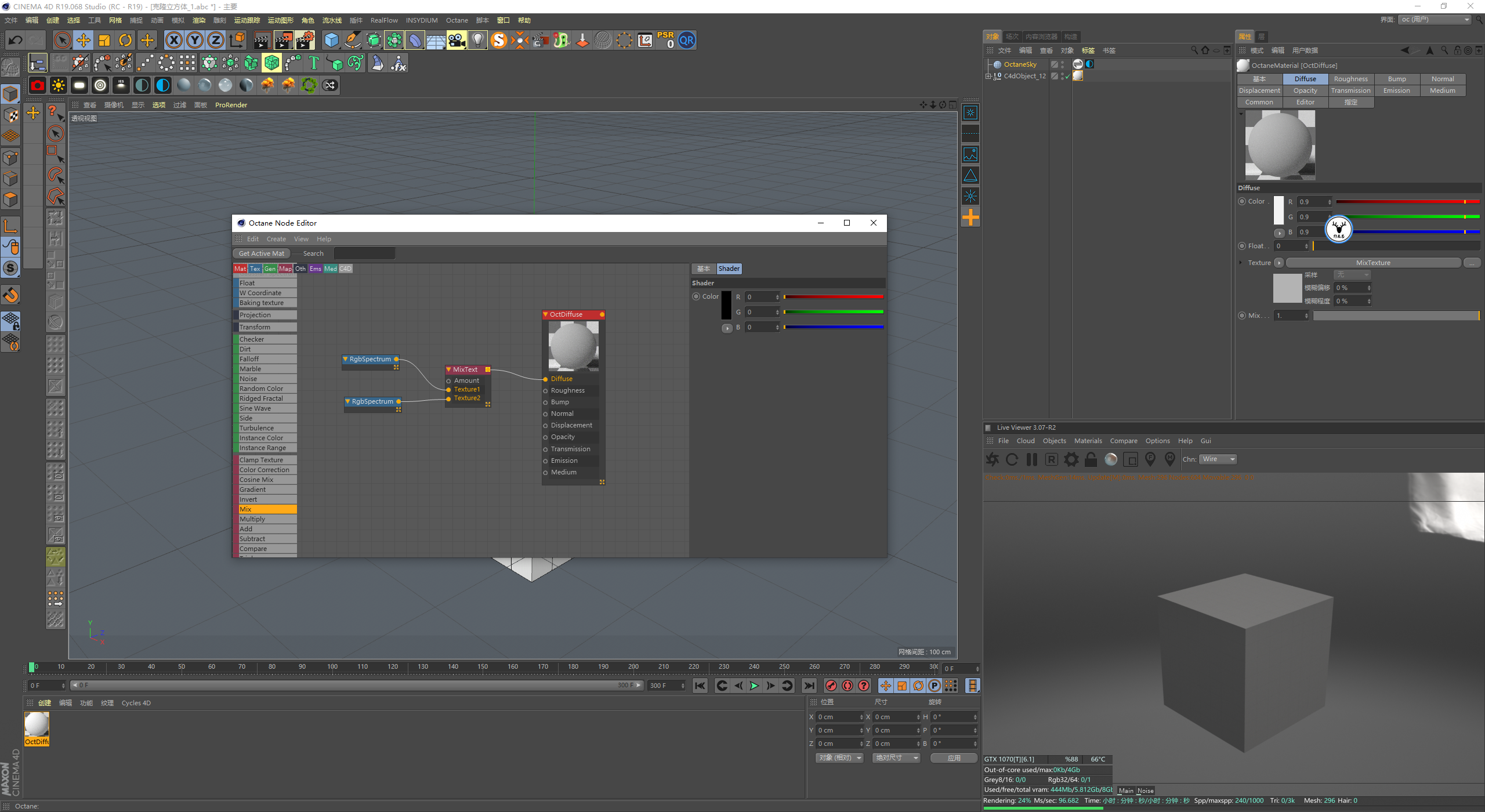The width and height of the screenshot is (1485, 812).
Task: Toggle OctaneSky layer checkbox in Object Manager
Action: 1054,64
